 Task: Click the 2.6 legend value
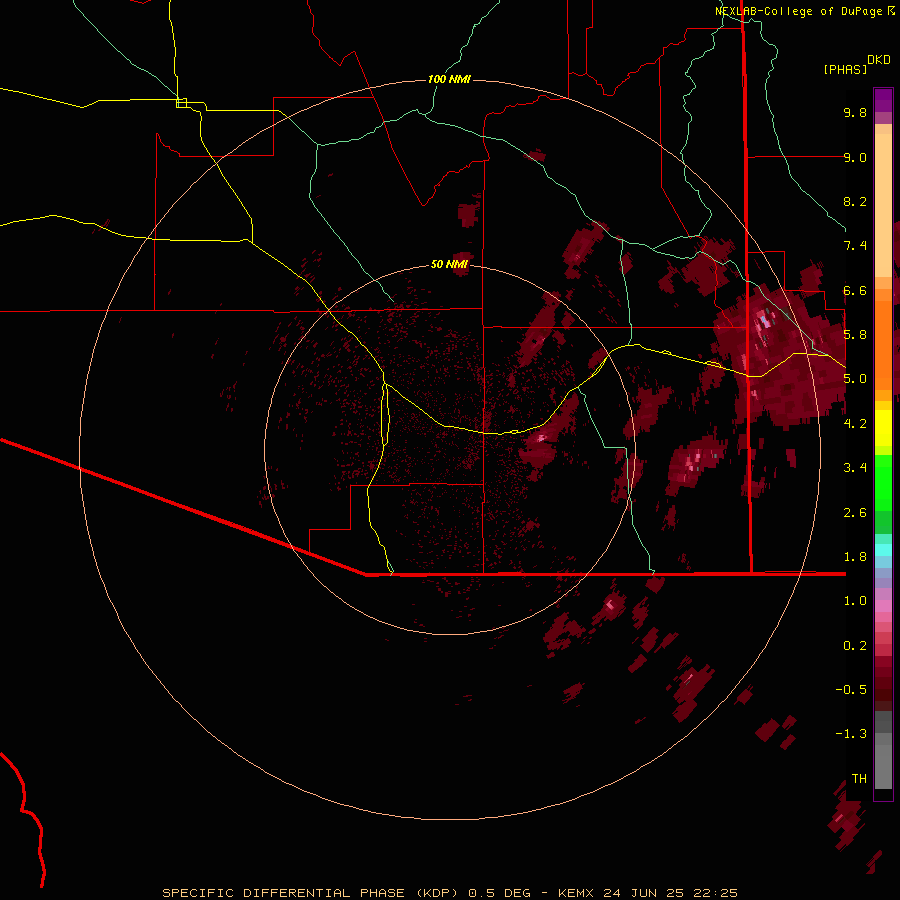(x=855, y=513)
